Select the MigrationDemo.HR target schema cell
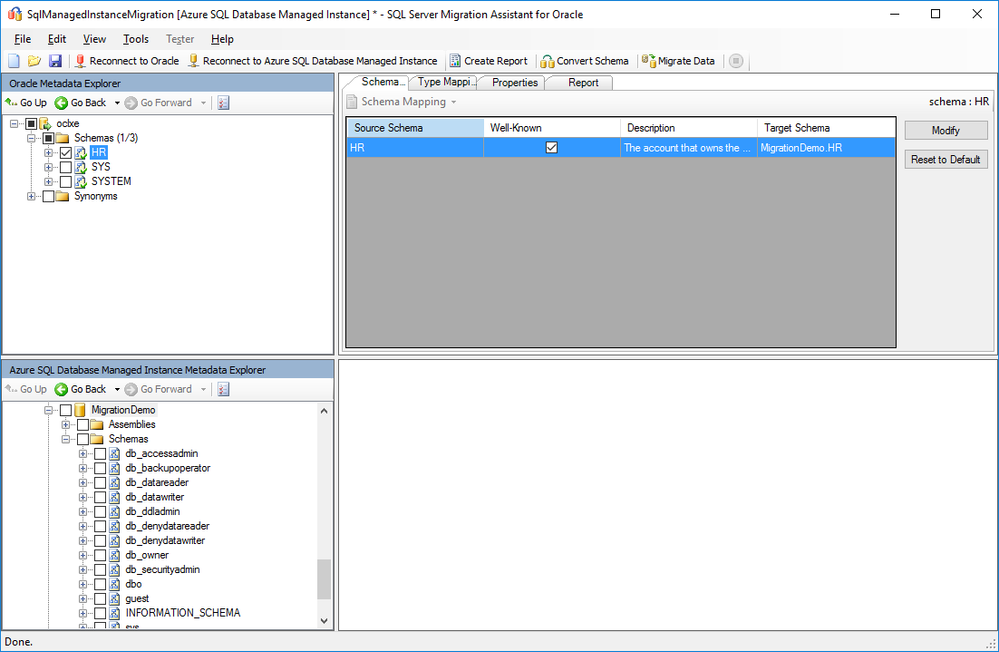Viewport: 999px width, 652px height. (x=826, y=148)
